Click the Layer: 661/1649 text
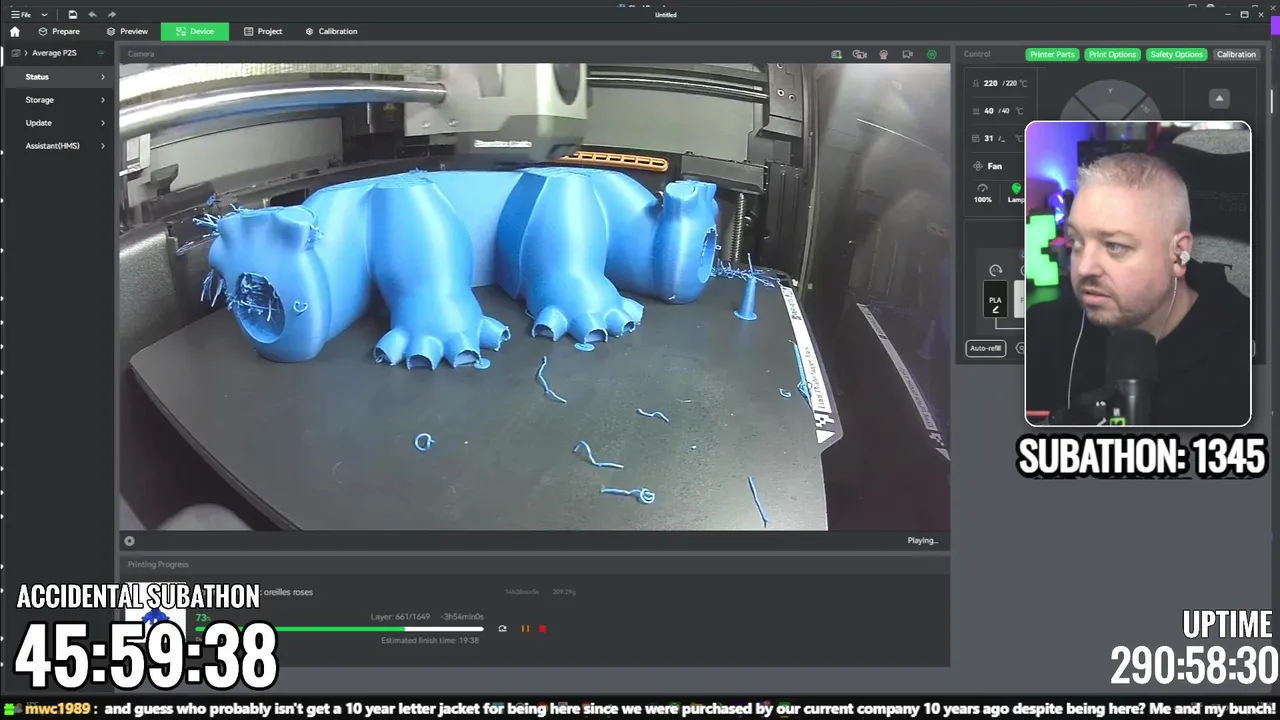 pos(400,617)
